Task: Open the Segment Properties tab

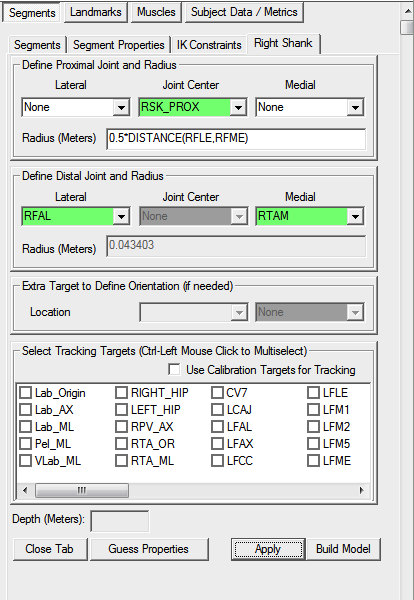Action: (x=119, y=45)
